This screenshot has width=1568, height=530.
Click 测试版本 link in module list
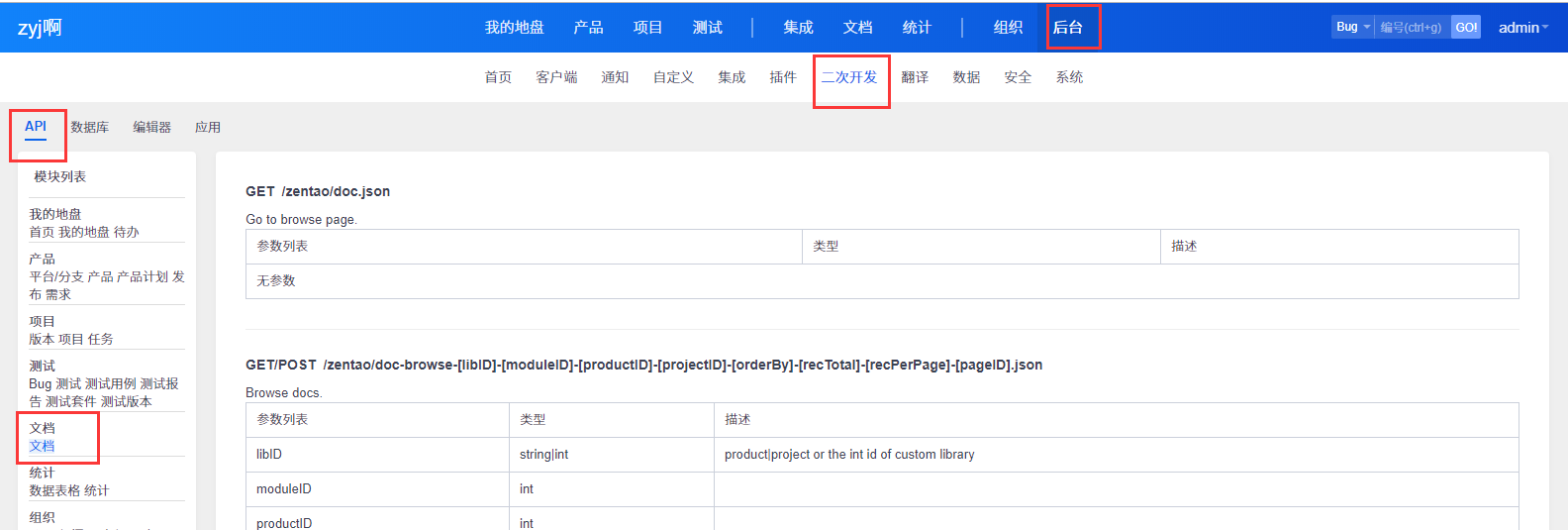click(127, 401)
